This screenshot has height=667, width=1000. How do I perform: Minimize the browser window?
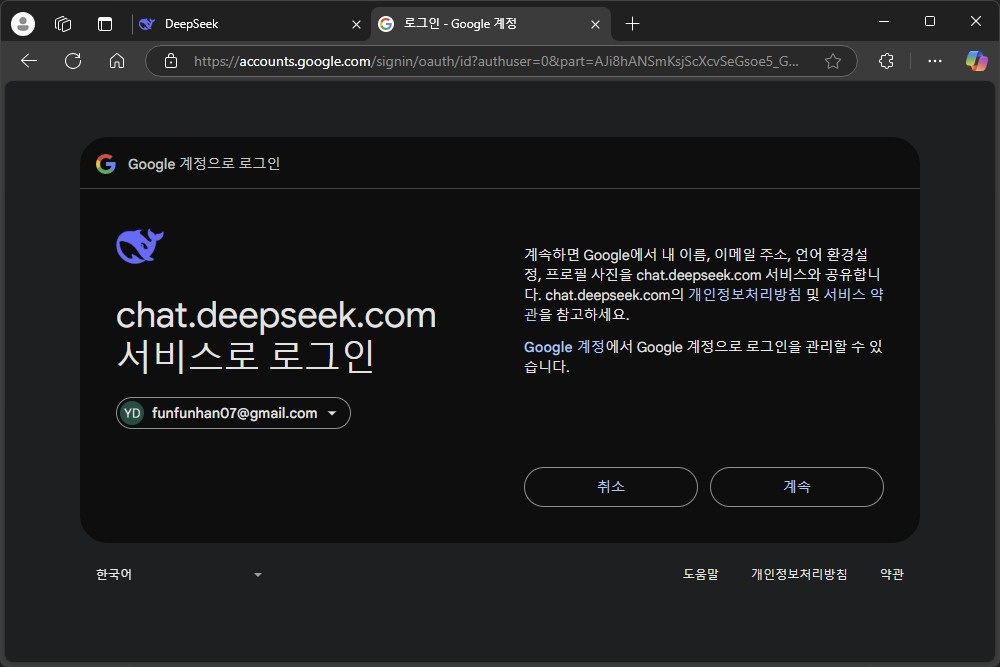tap(884, 22)
